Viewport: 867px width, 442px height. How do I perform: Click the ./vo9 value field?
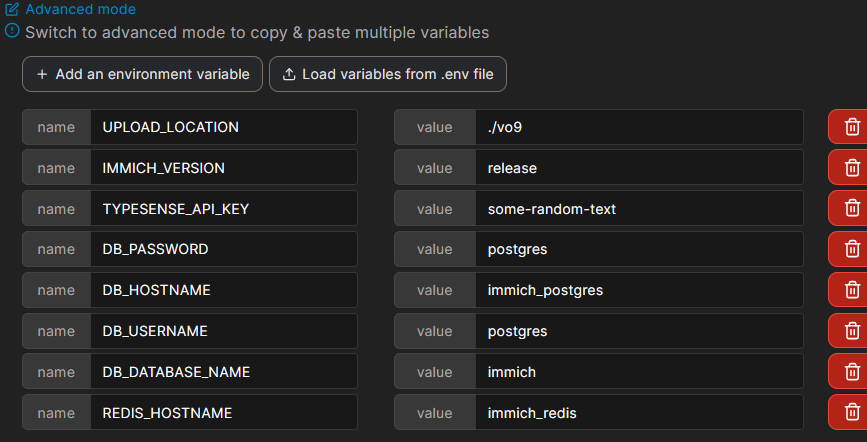[x=639, y=127]
